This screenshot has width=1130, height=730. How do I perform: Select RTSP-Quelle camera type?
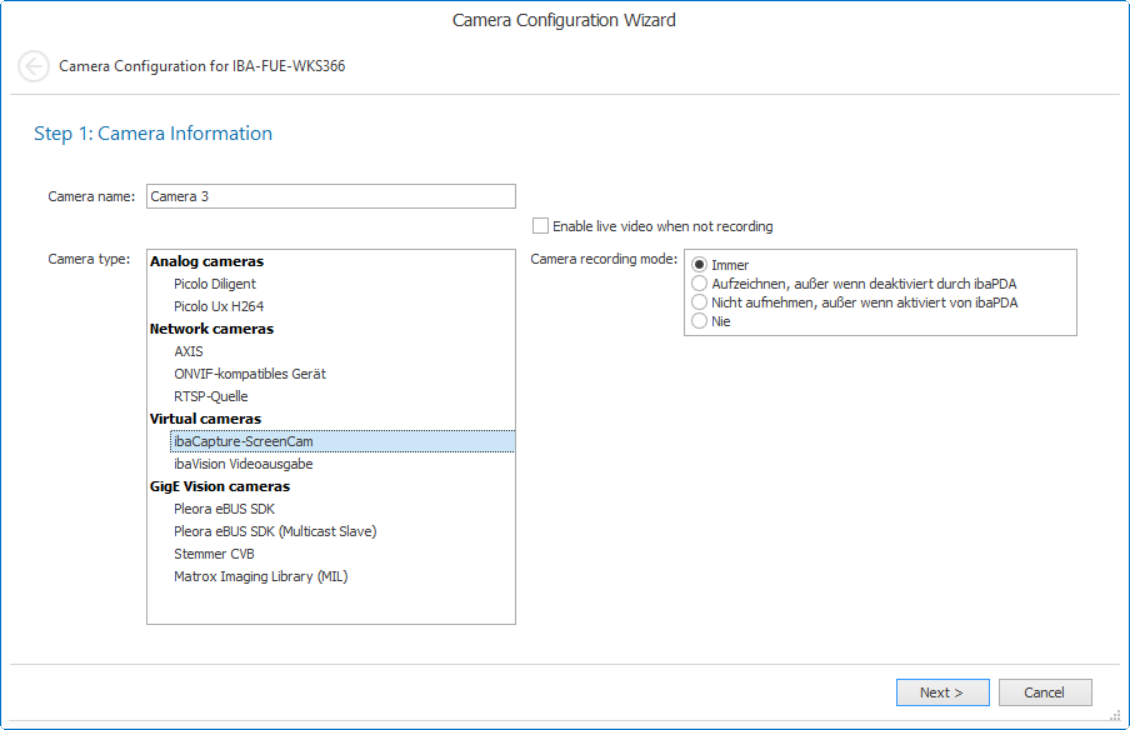pos(211,396)
